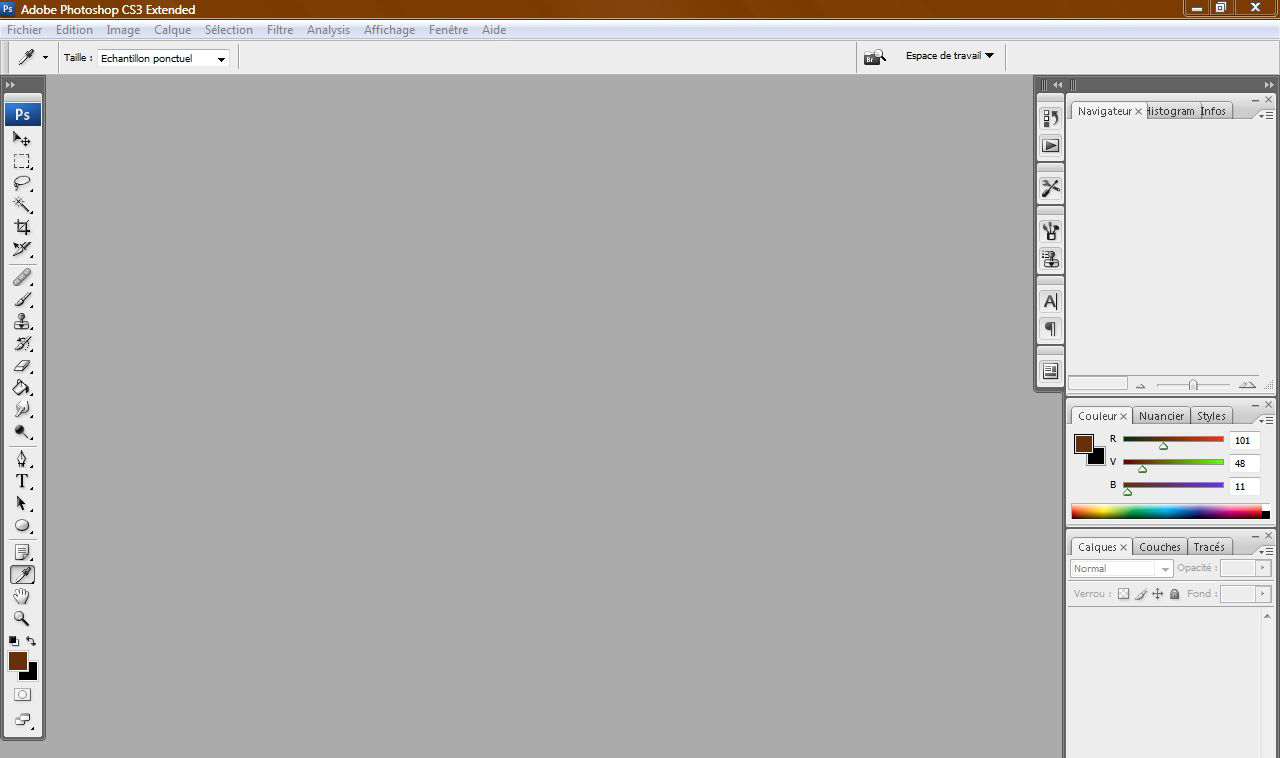
Task: Select the Blur/Smudge tool
Action: tap(22, 410)
